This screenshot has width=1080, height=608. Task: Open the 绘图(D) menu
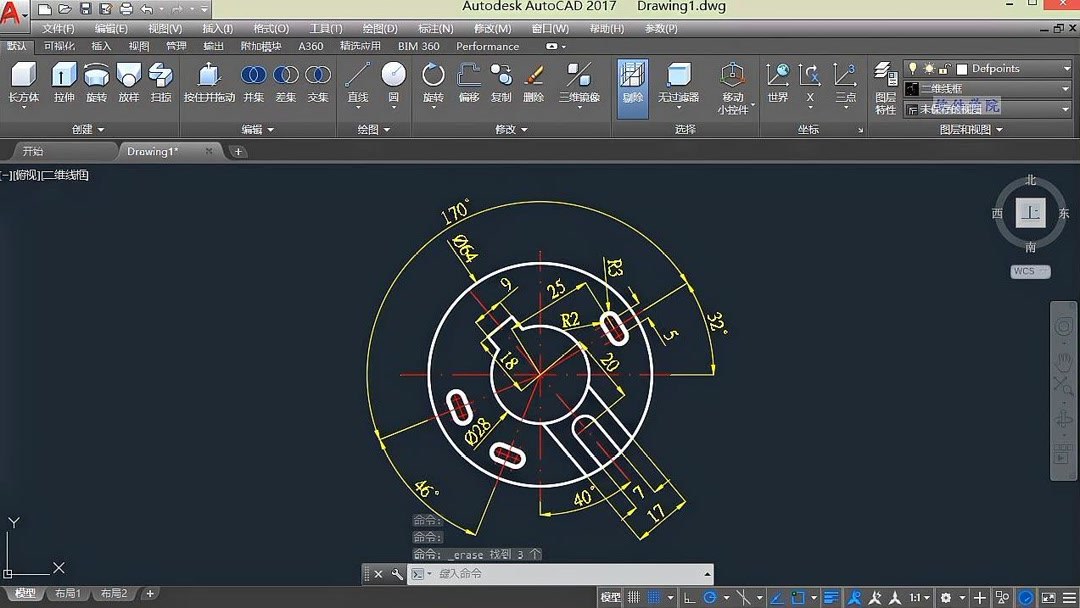379,28
